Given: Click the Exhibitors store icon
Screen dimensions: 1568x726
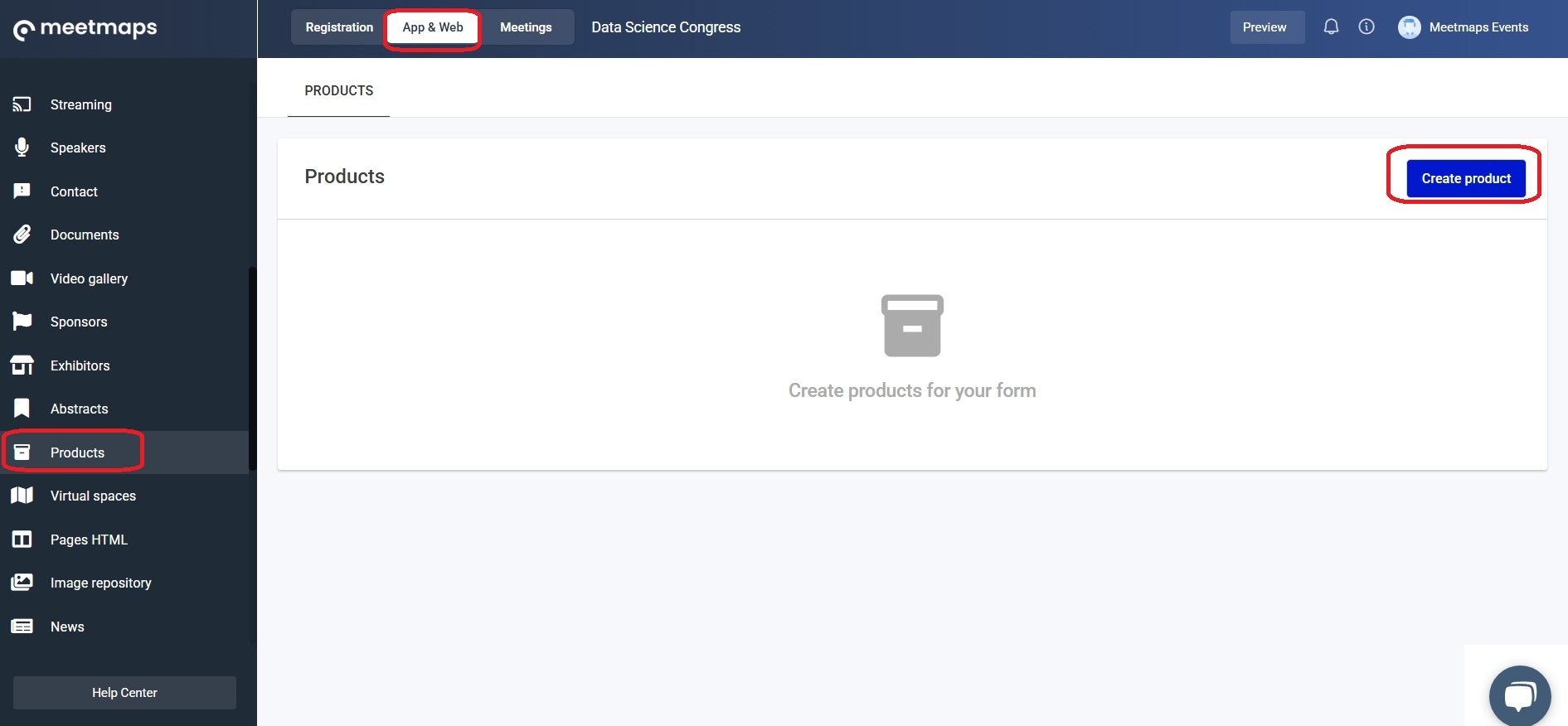Looking at the screenshot, I should point(22,365).
